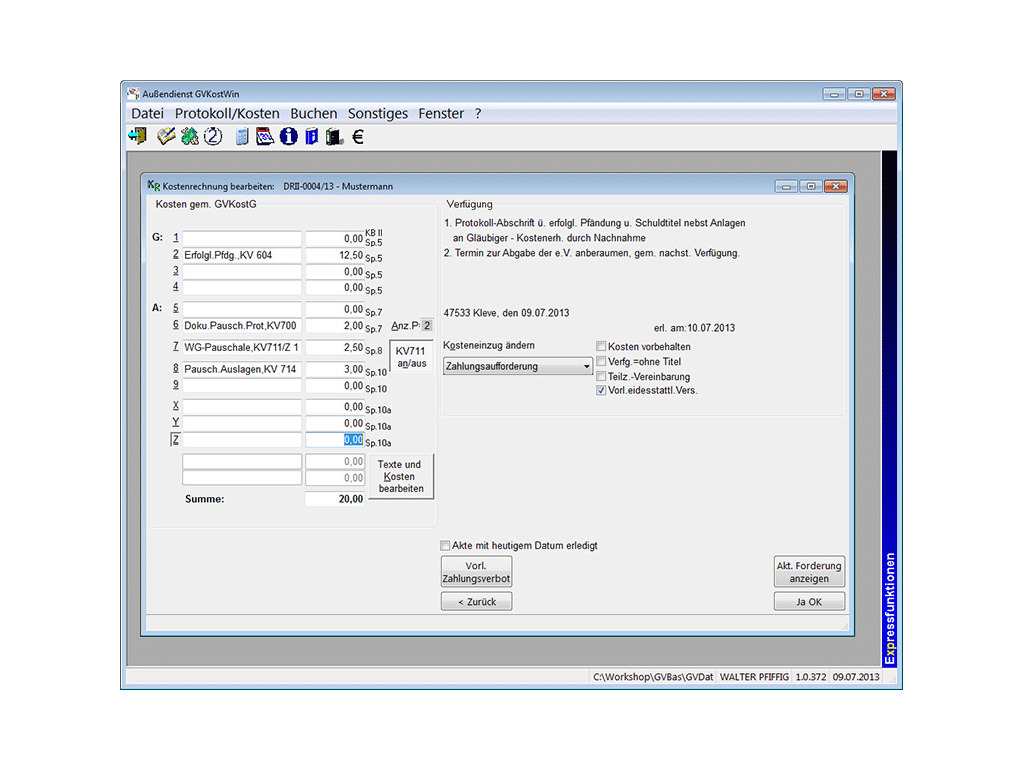Toggle the KV711 an/aus button
1024x768 pixels.
(x=411, y=358)
